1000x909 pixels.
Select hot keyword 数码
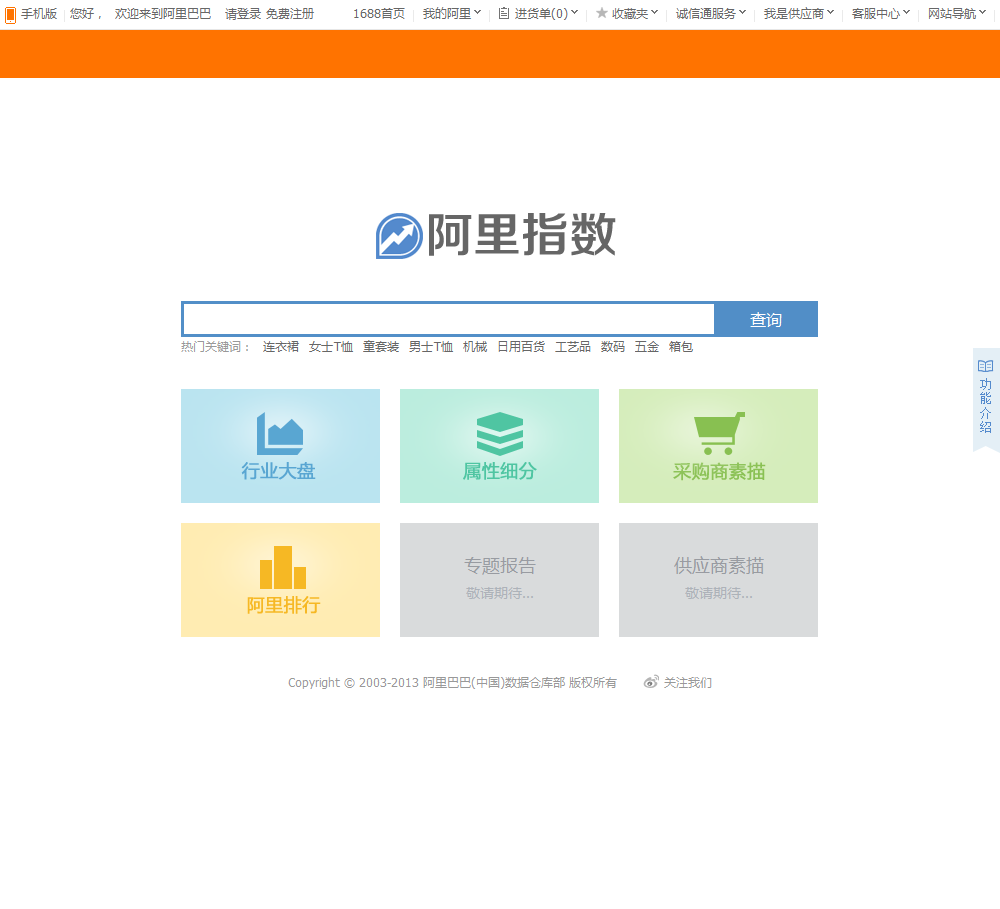pos(613,346)
